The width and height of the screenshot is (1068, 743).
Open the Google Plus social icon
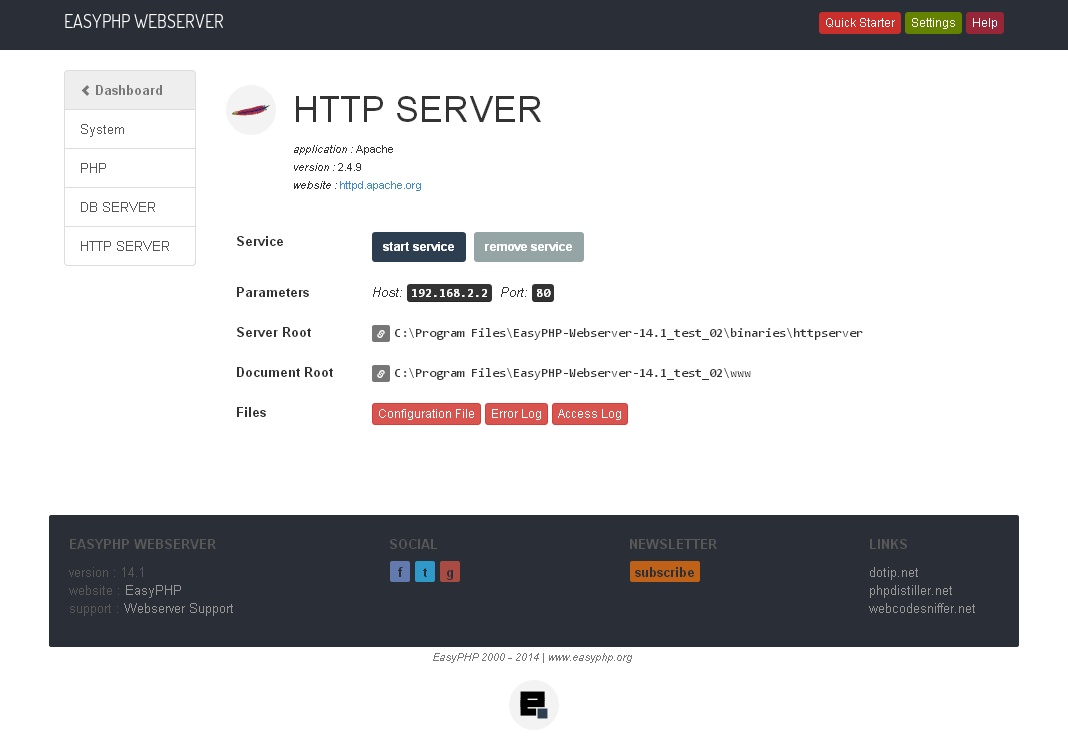pos(450,571)
